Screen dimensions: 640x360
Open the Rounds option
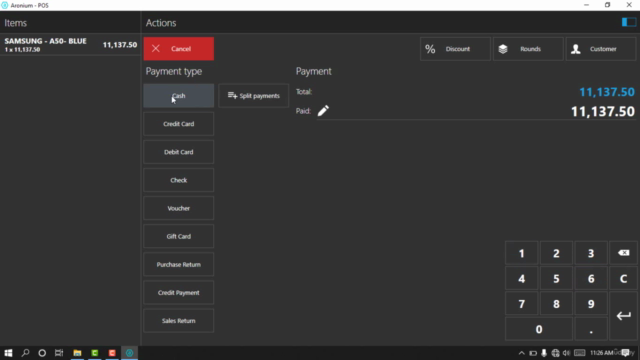(528, 49)
